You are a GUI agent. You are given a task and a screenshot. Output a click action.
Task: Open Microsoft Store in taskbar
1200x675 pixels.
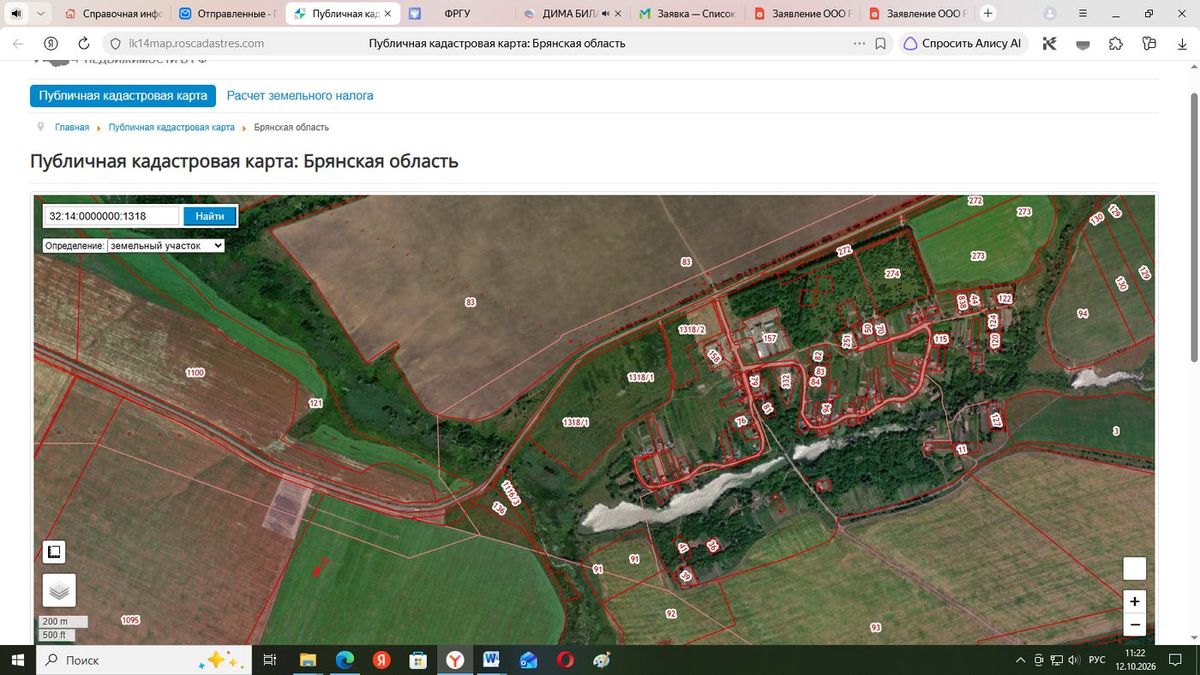coord(418,660)
